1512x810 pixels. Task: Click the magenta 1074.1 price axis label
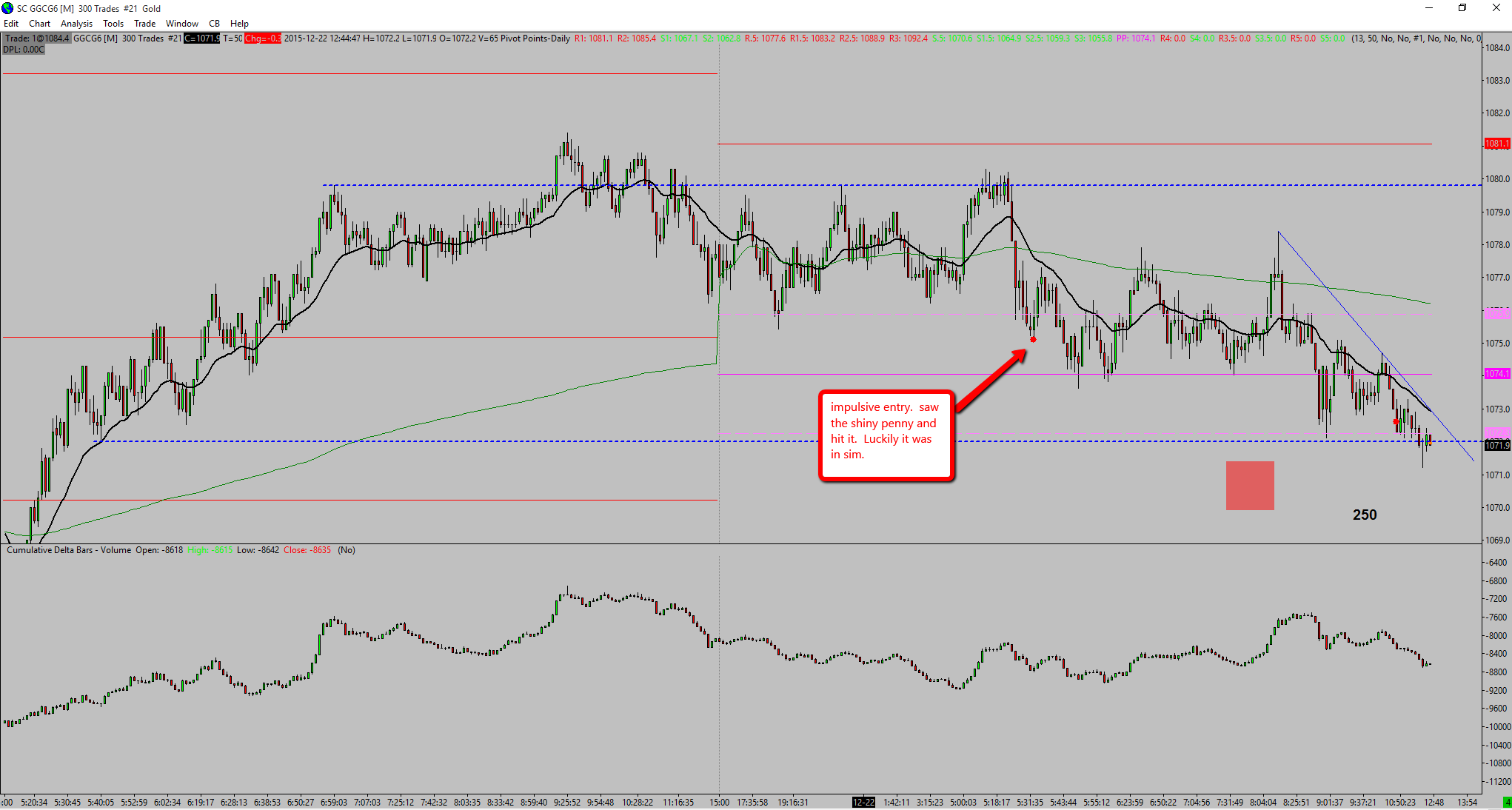pyautogui.click(x=1496, y=374)
